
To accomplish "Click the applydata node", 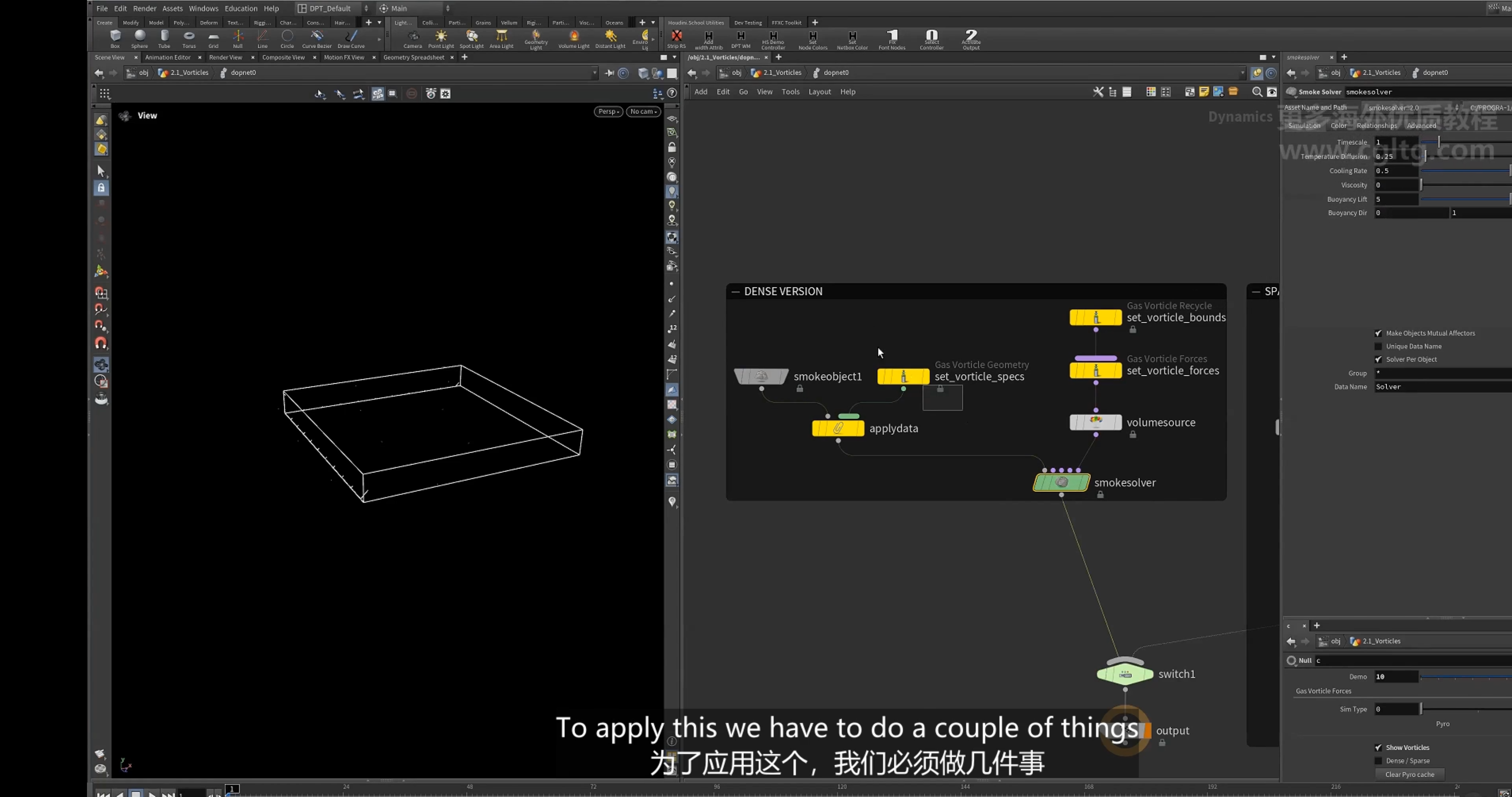I will pyautogui.click(x=837, y=428).
